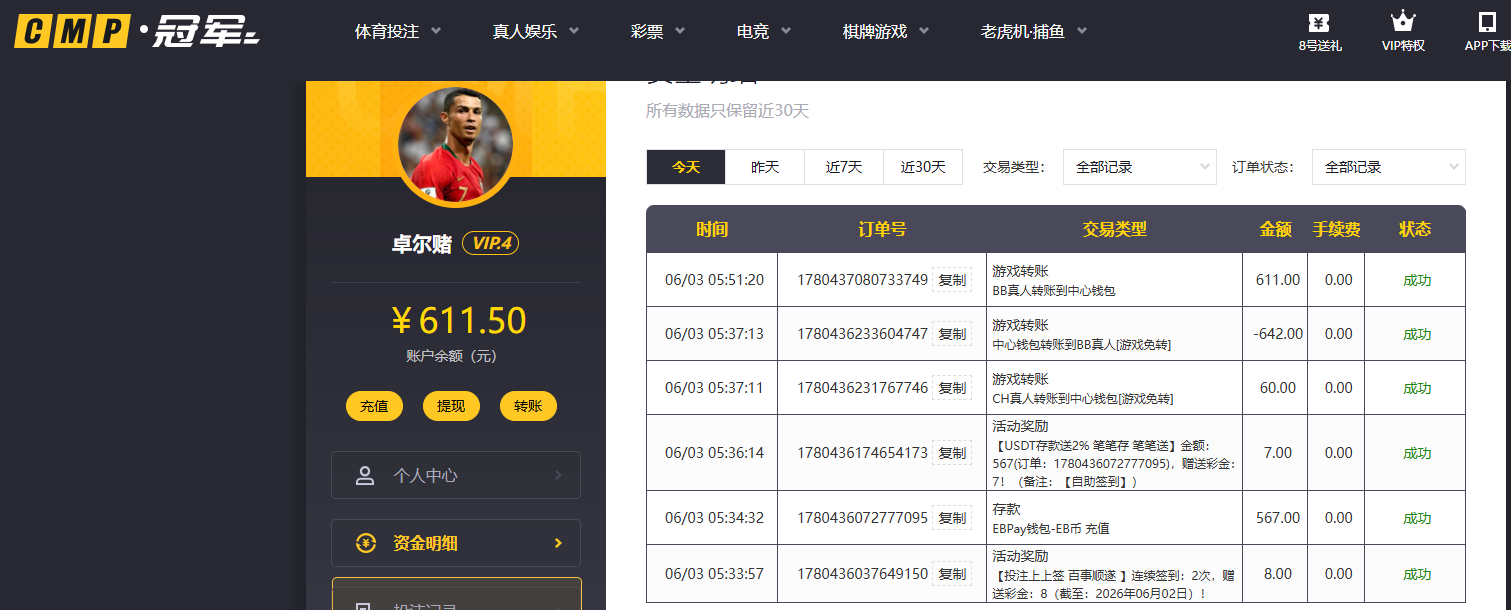Click the 06/03 05:37:13 time cell
The image size is (1511, 610).
click(714, 334)
